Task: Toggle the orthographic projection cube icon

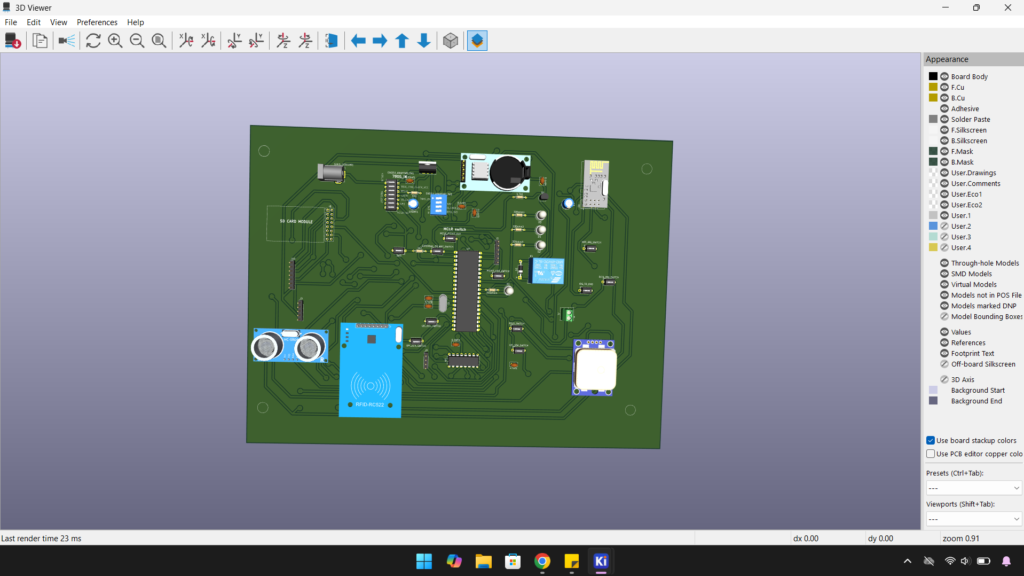Action: point(451,41)
